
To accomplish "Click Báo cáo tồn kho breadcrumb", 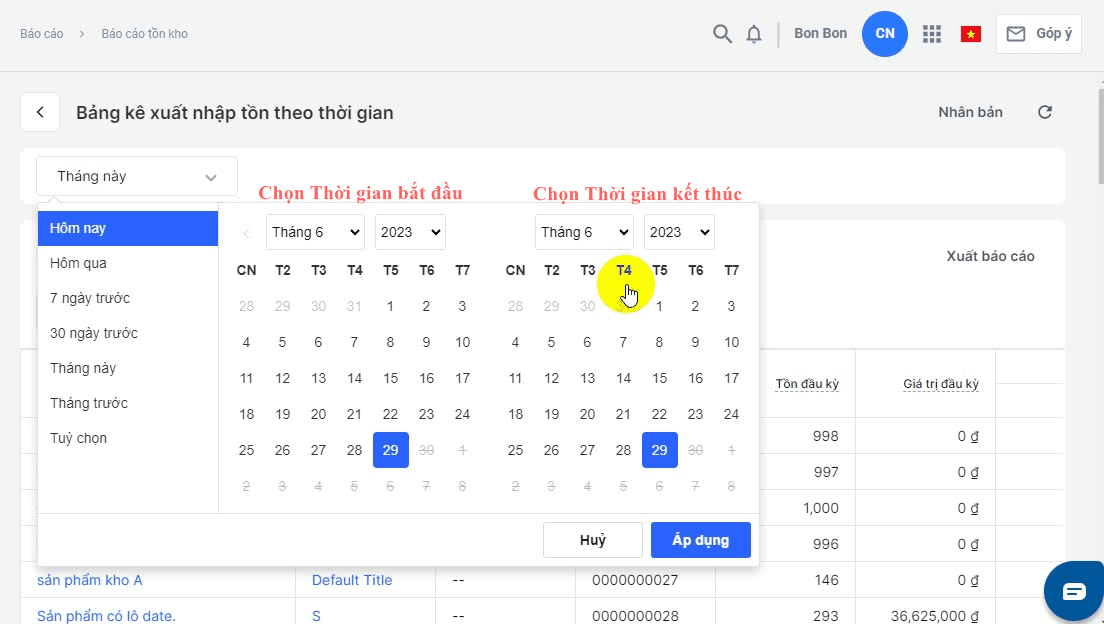I will point(145,34).
